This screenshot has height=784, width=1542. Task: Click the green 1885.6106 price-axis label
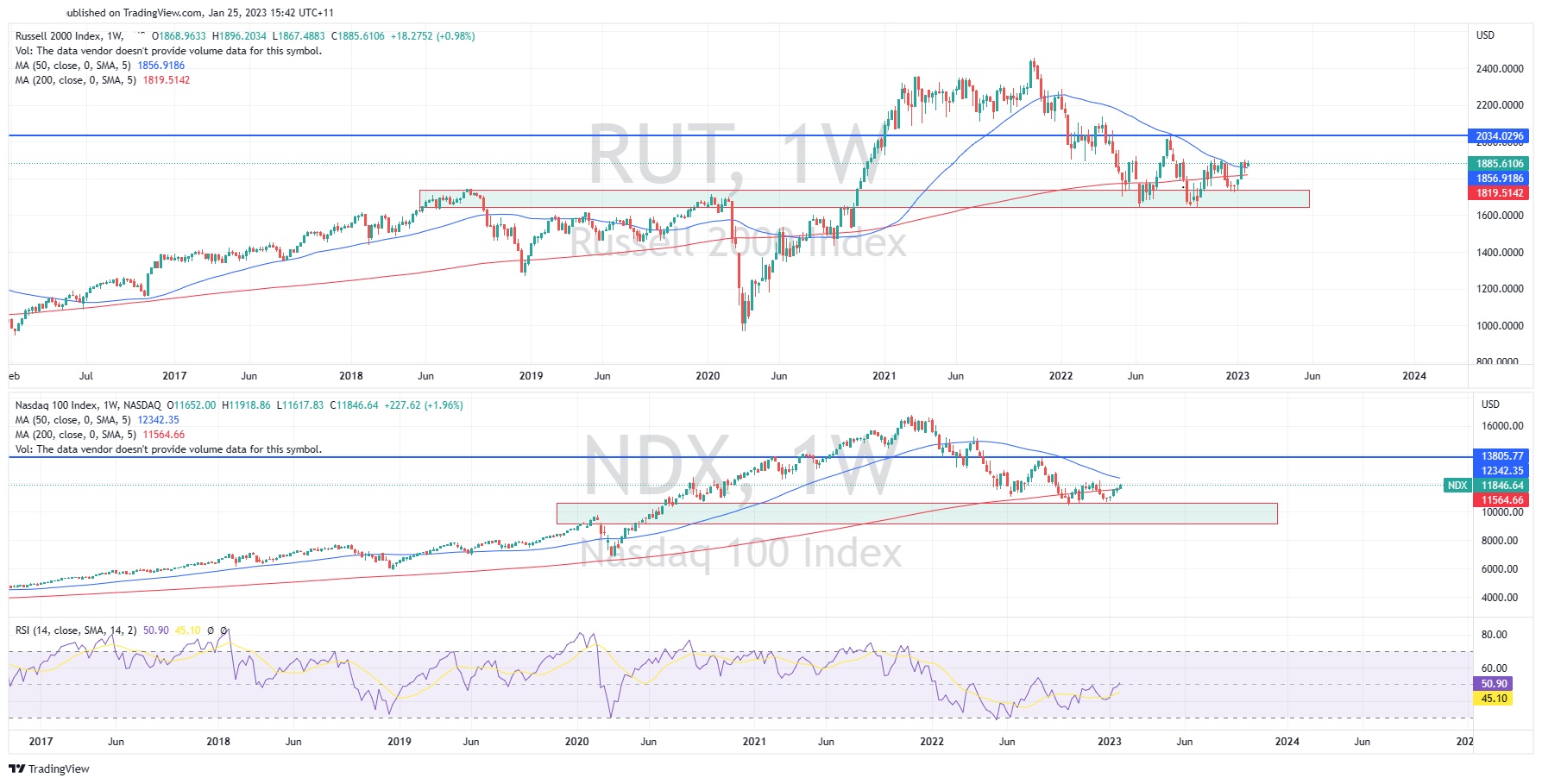tap(1499, 164)
